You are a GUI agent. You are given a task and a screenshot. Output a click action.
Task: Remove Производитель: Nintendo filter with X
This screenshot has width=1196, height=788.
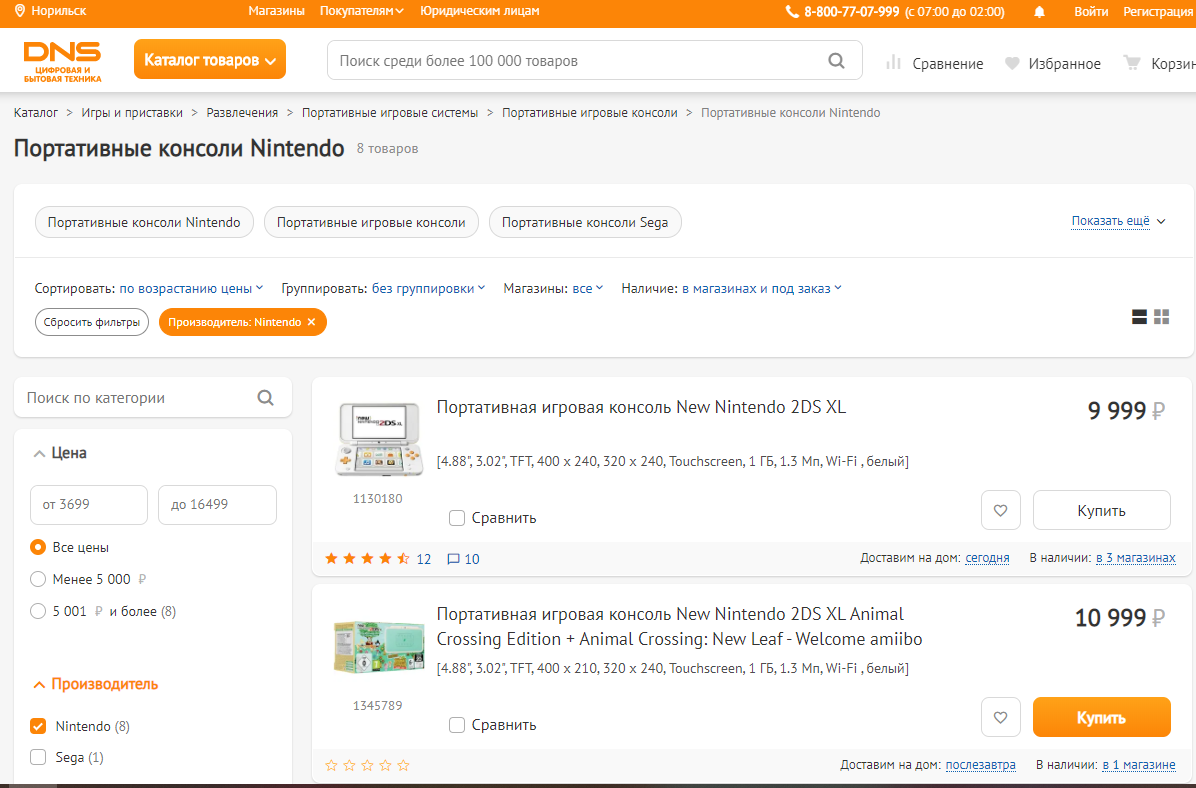tap(311, 322)
